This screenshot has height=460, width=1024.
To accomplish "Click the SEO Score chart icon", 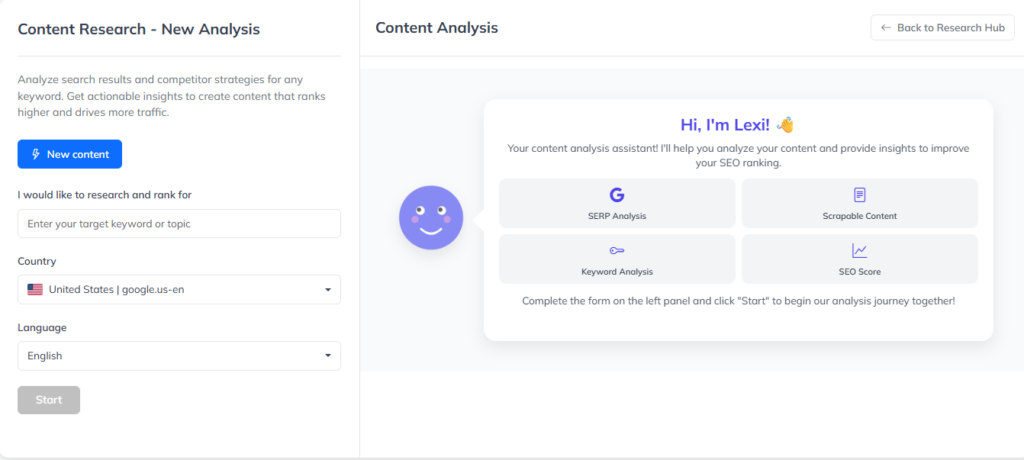I will 859,250.
